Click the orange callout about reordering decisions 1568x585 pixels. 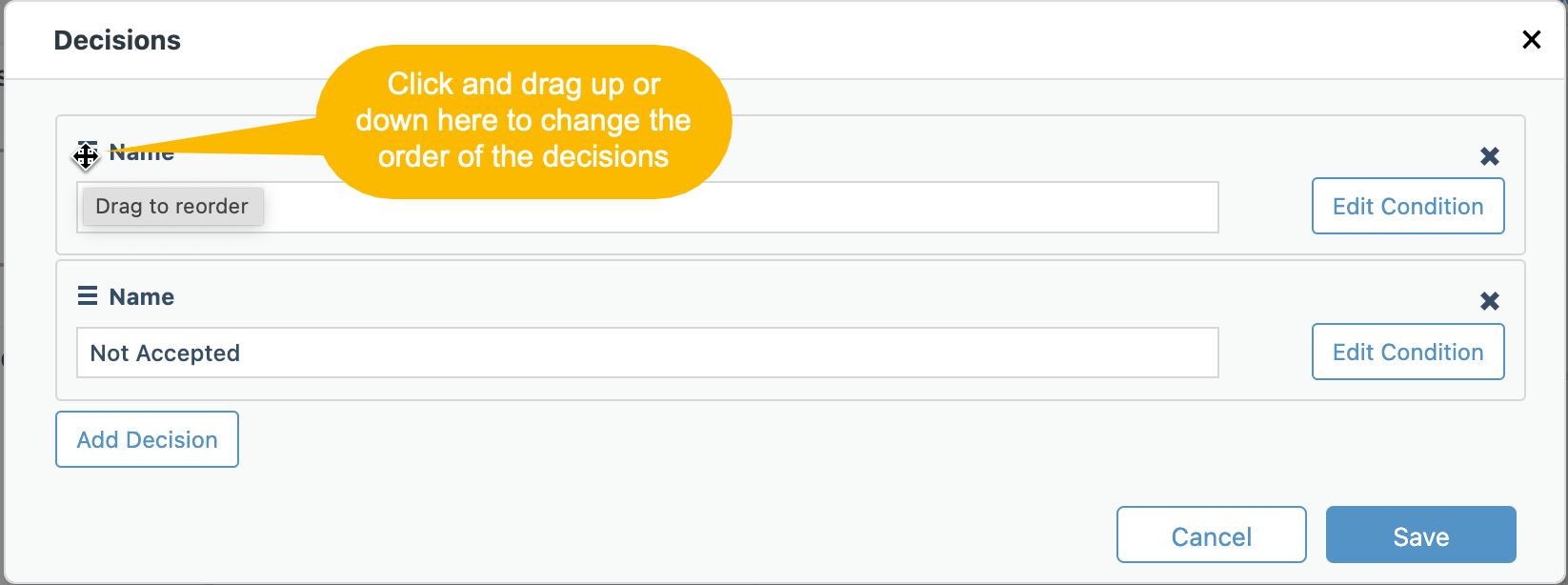pos(524,121)
